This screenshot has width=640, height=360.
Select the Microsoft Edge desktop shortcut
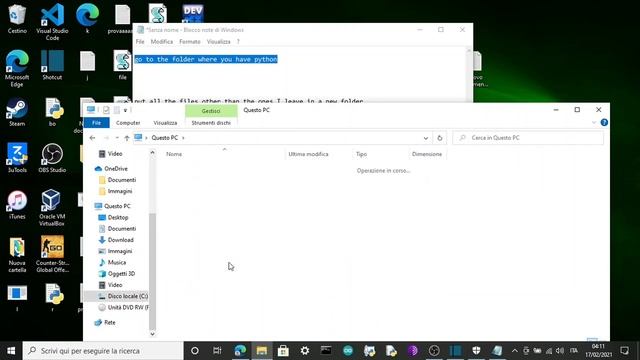17,68
